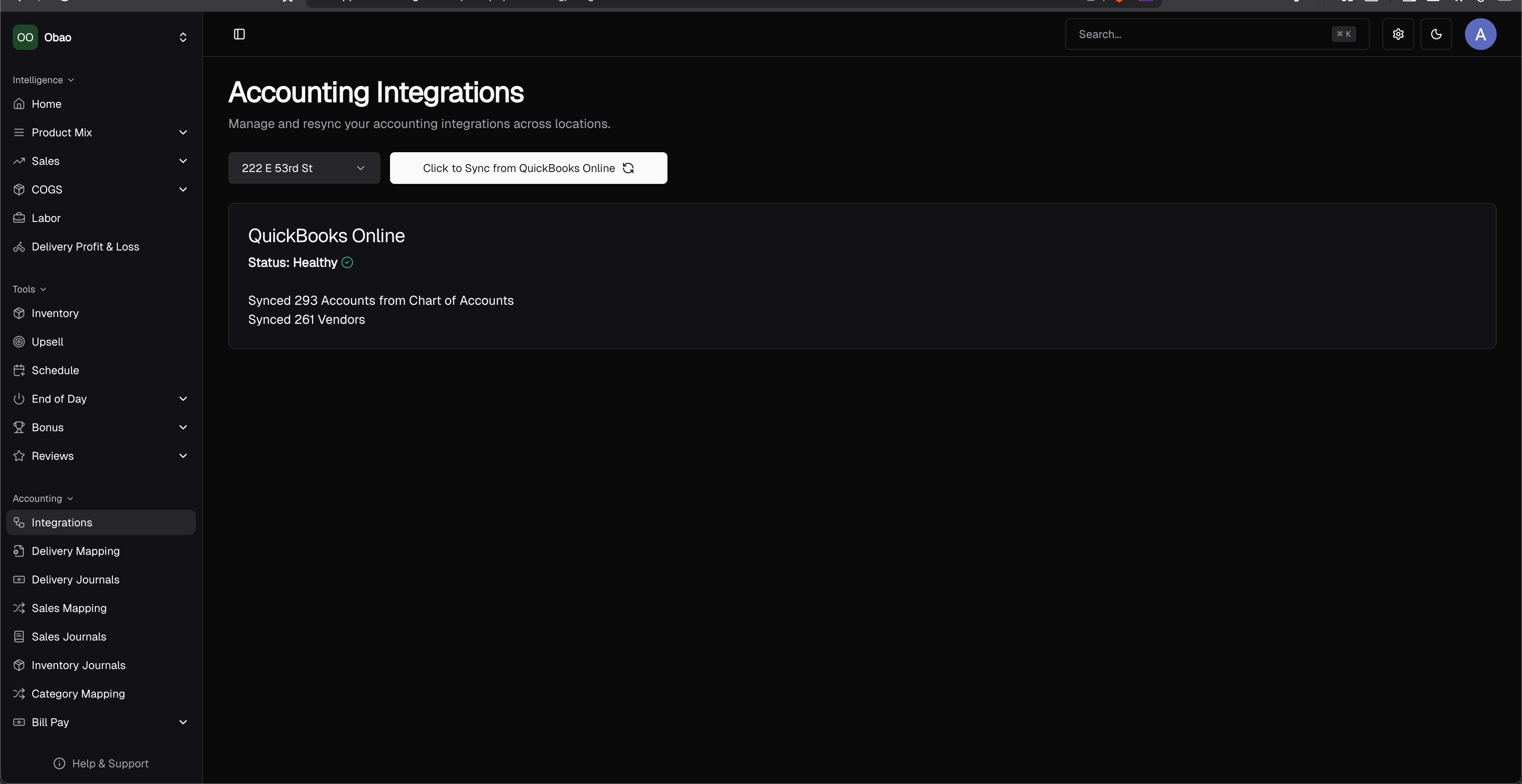Screen dimensions: 1522x784
Task: Click the Search input field
Action: [1217, 34]
